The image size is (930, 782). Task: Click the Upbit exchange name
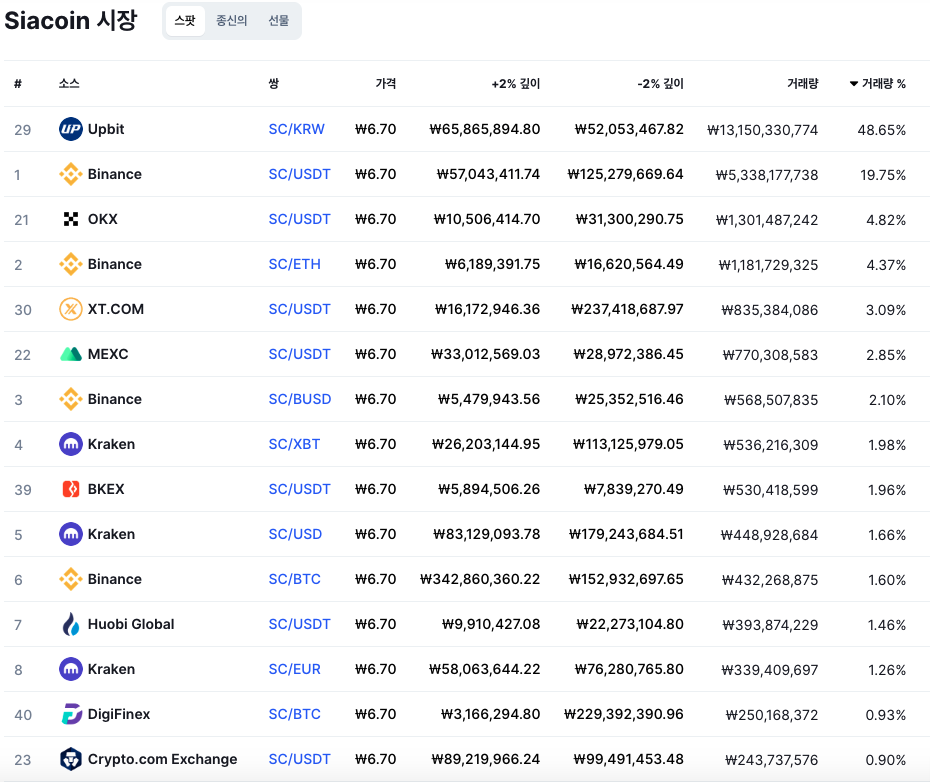point(106,129)
